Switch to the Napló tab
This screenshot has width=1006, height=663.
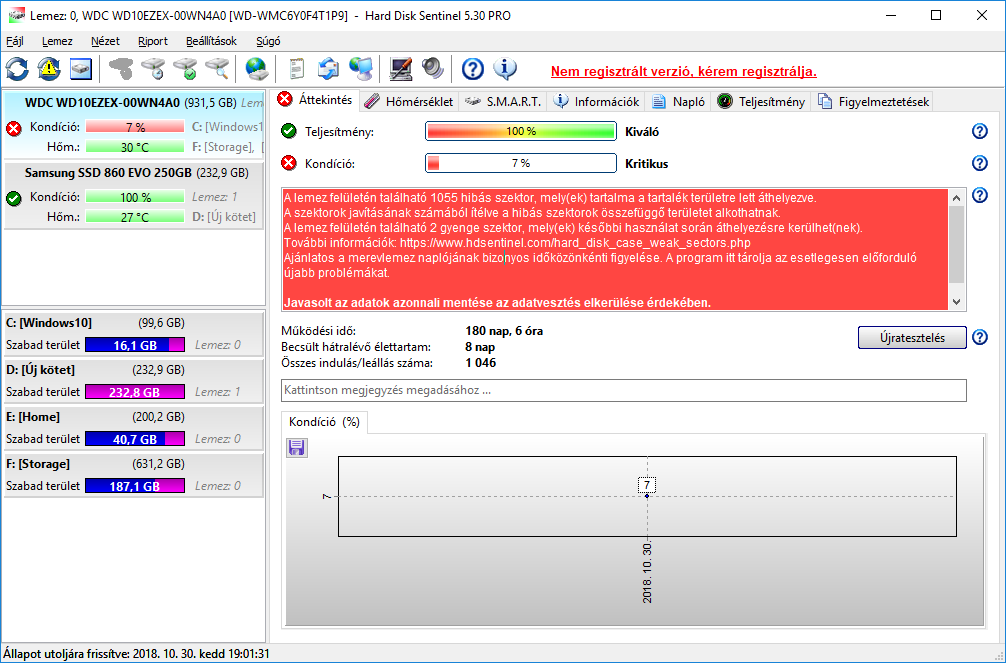tap(679, 101)
